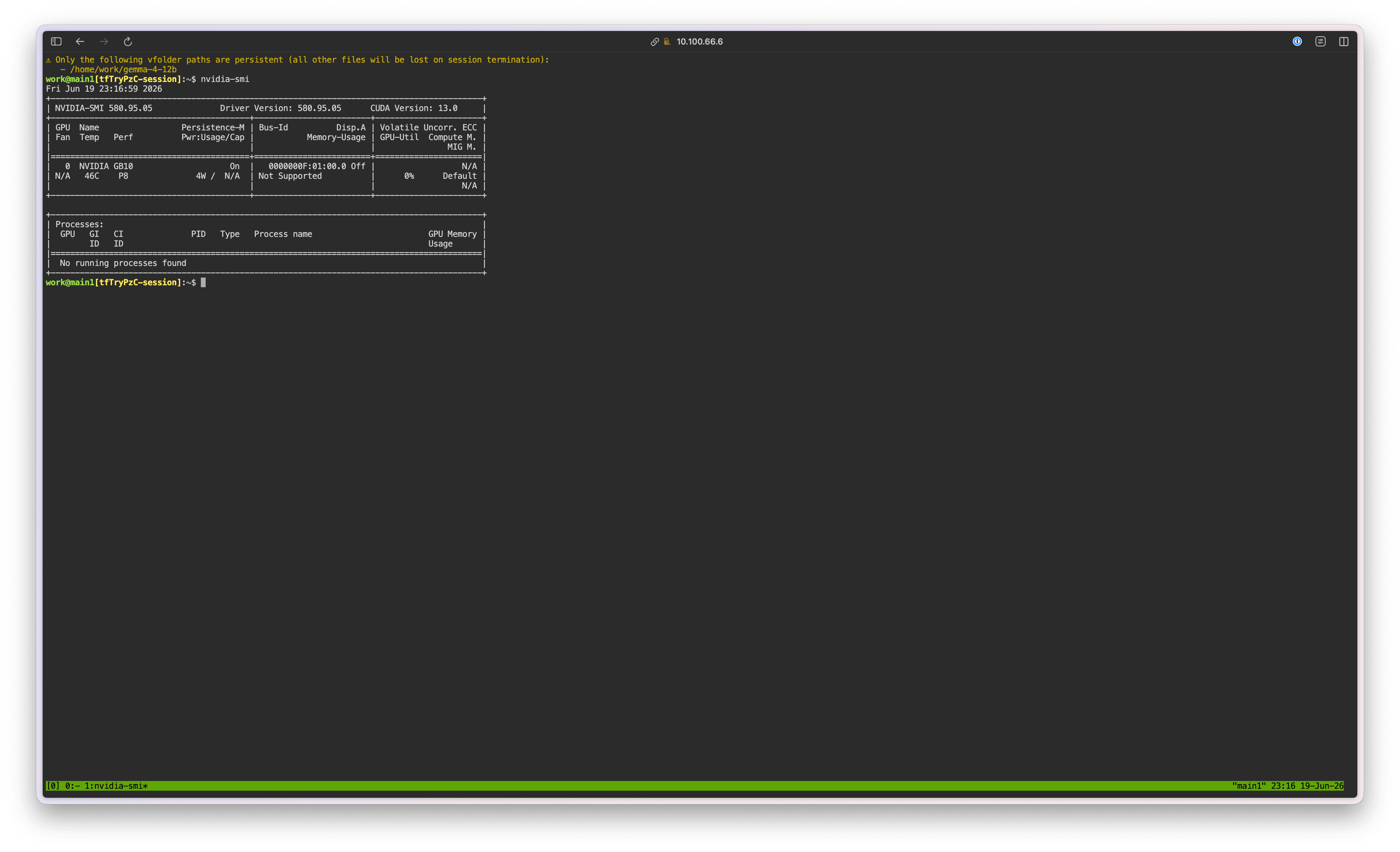Click Driver Version: 580.95.05 text
Image resolution: width=1400 pixels, height=852 pixels.
coord(281,108)
